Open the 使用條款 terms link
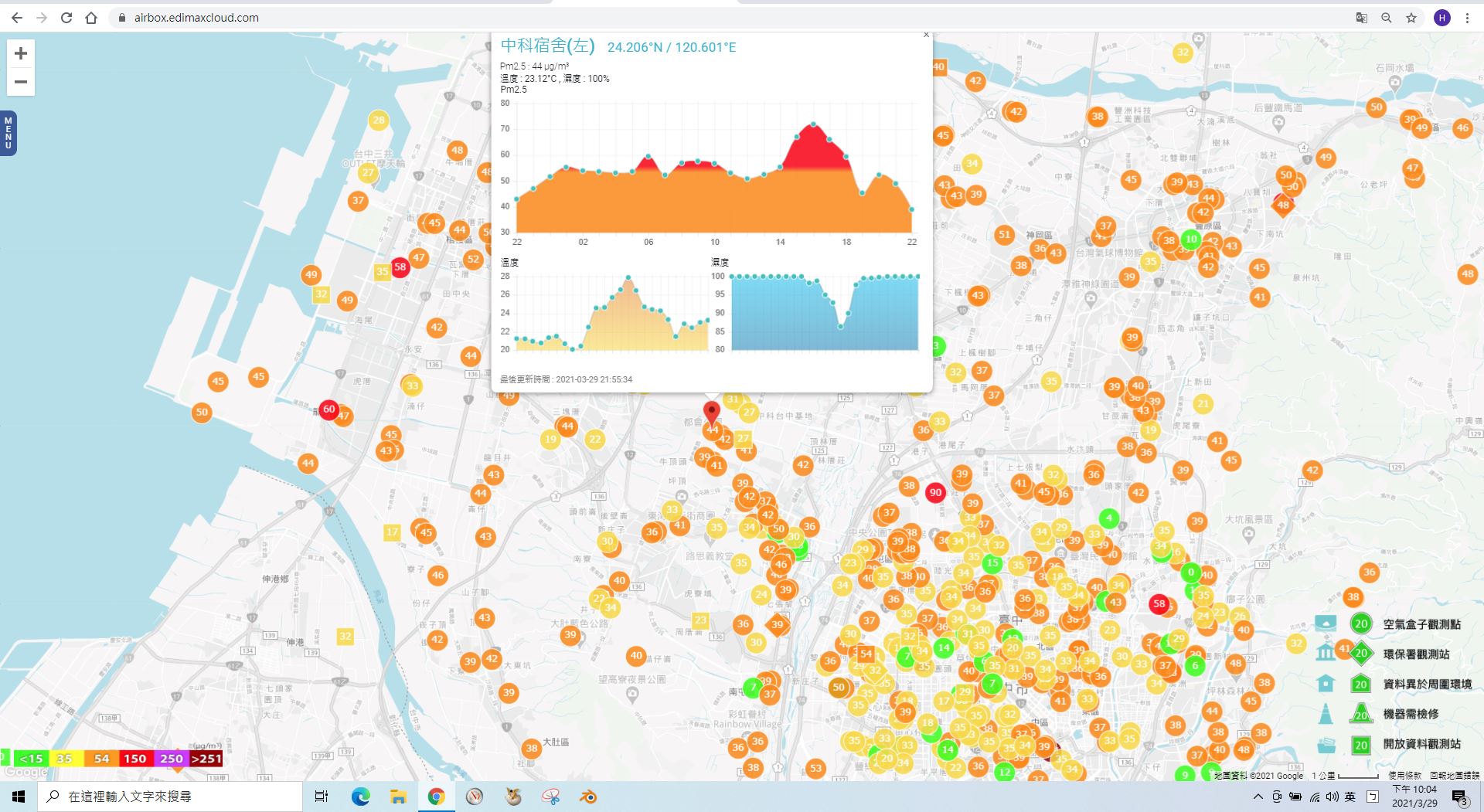This screenshot has height=812, width=1484. [x=1404, y=775]
